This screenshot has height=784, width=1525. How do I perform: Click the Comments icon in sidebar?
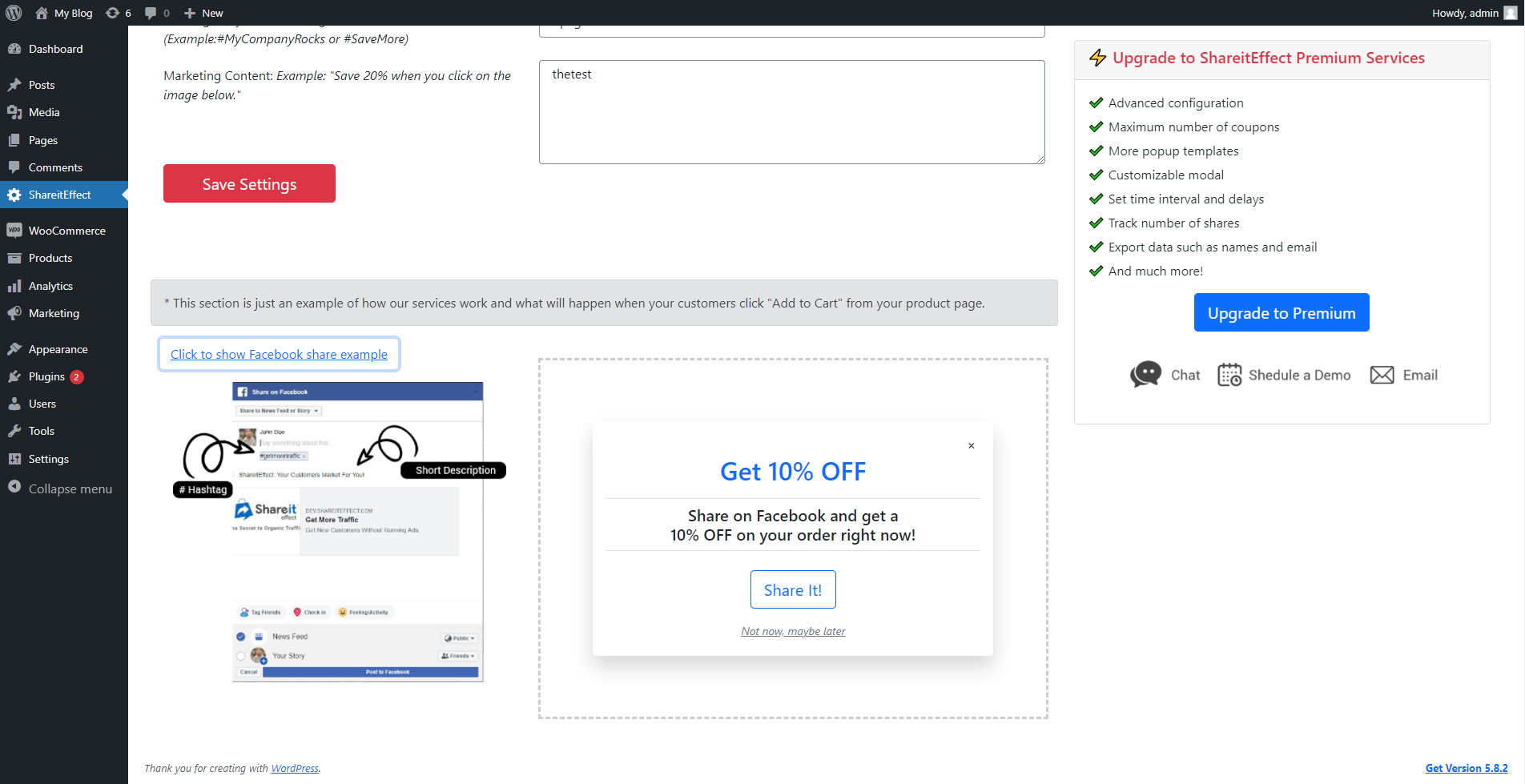click(14, 167)
